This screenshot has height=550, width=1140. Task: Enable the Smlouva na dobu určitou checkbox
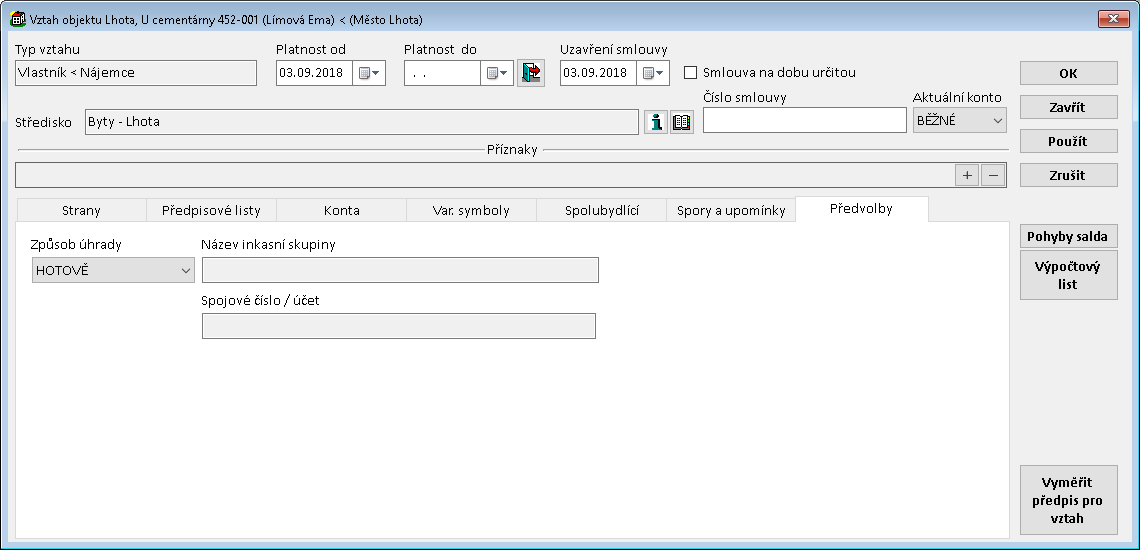point(690,73)
